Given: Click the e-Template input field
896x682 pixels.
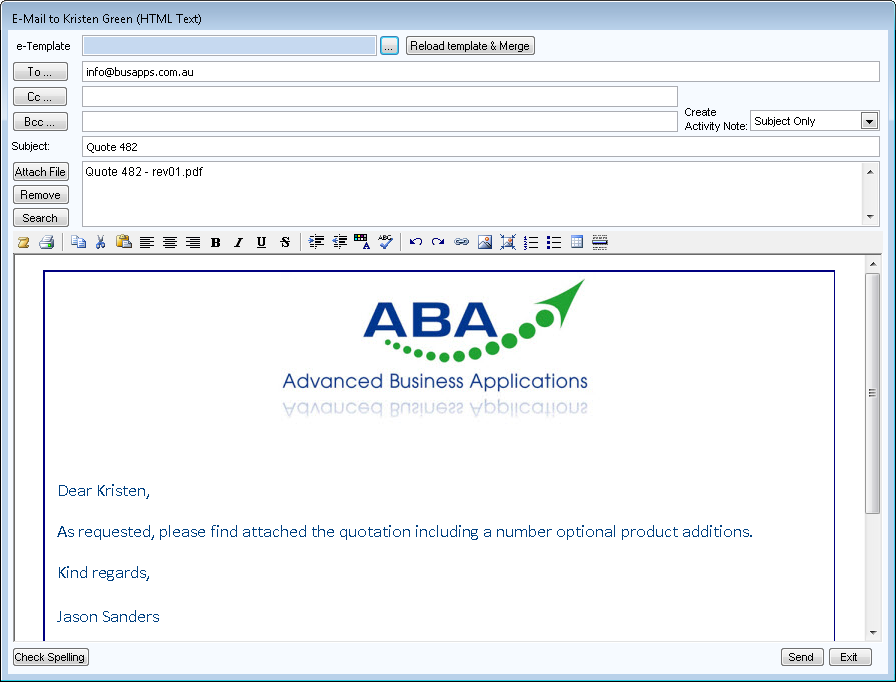Looking at the screenshot, I should tap(229, 46).
